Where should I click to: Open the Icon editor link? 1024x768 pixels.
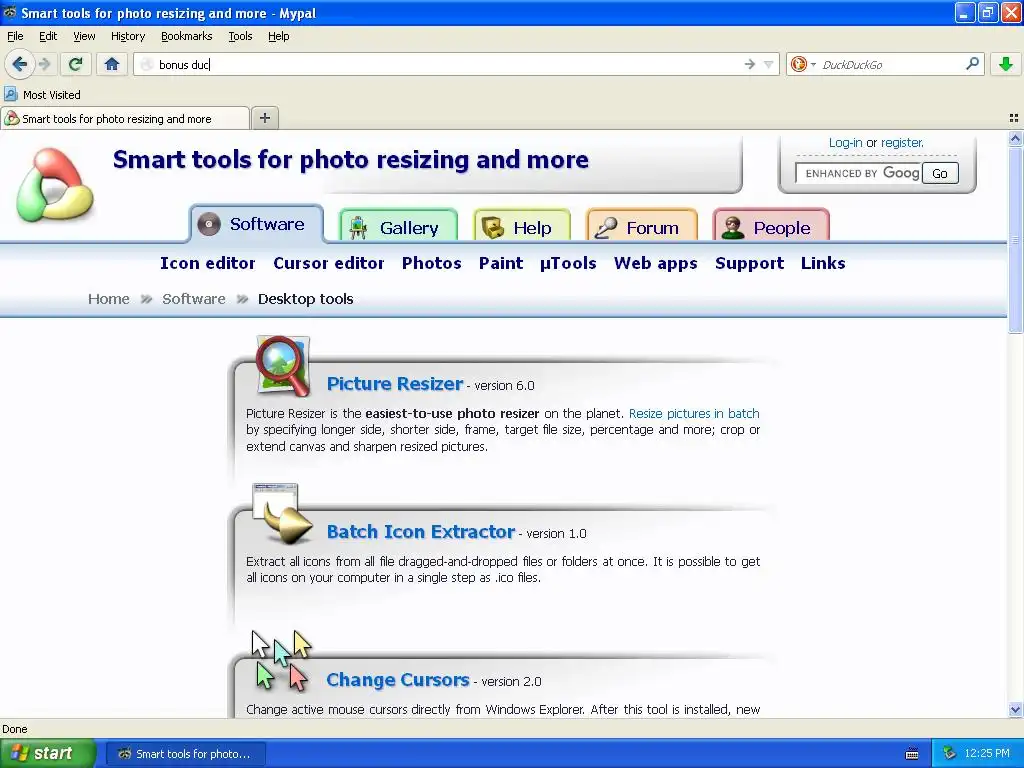point(208,263)
